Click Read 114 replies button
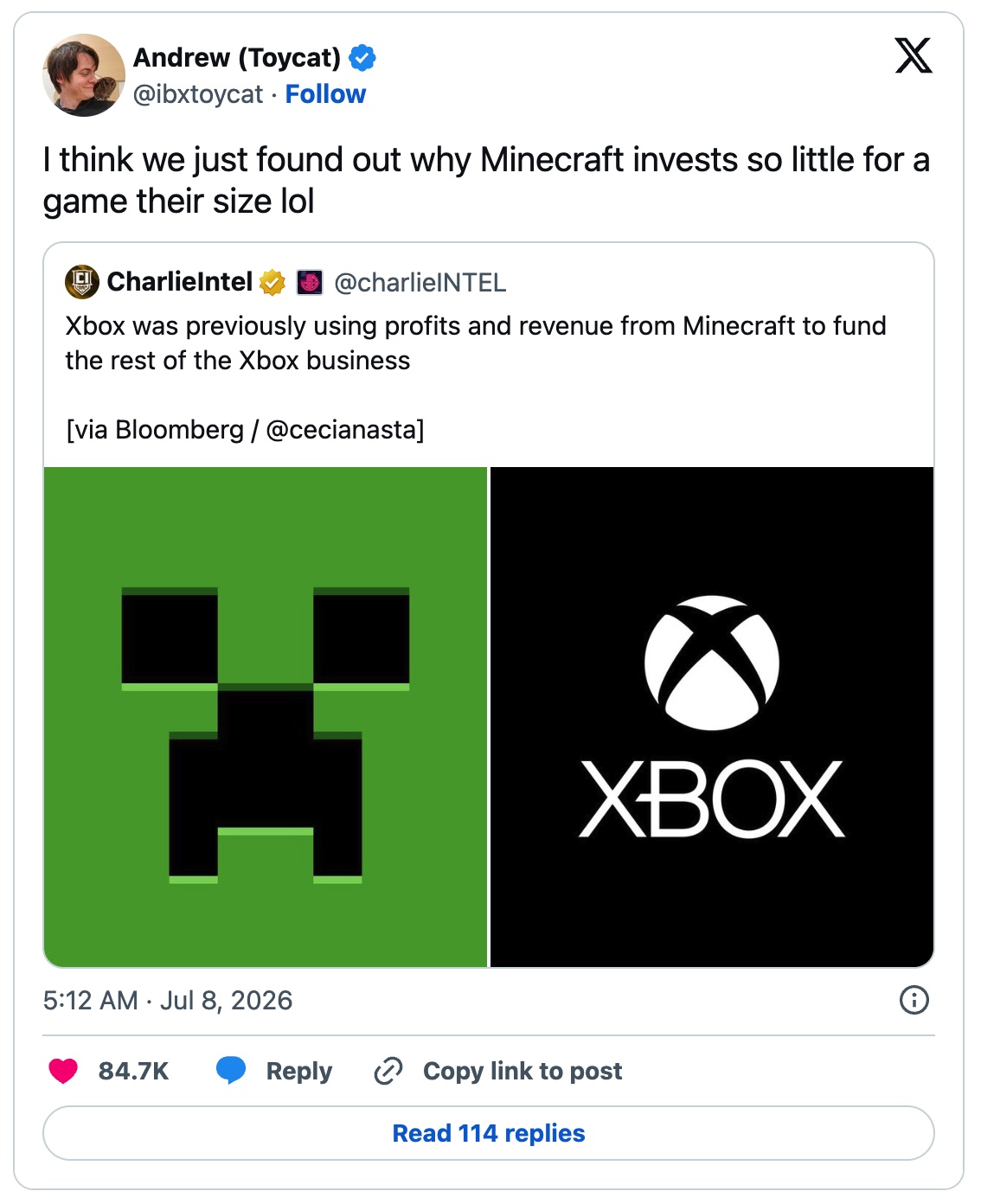Image resolution: width=981 pixels, height=1204 pixels. coord(489,1133)
